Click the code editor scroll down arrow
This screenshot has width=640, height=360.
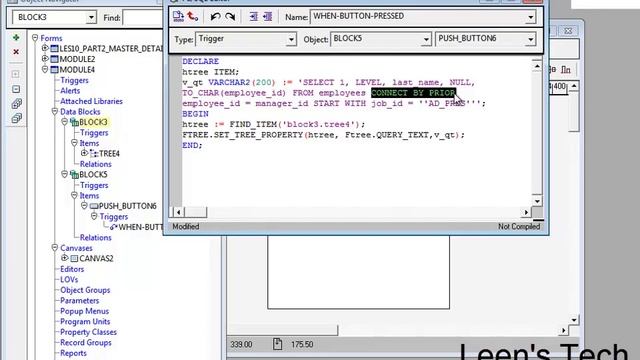537,201
